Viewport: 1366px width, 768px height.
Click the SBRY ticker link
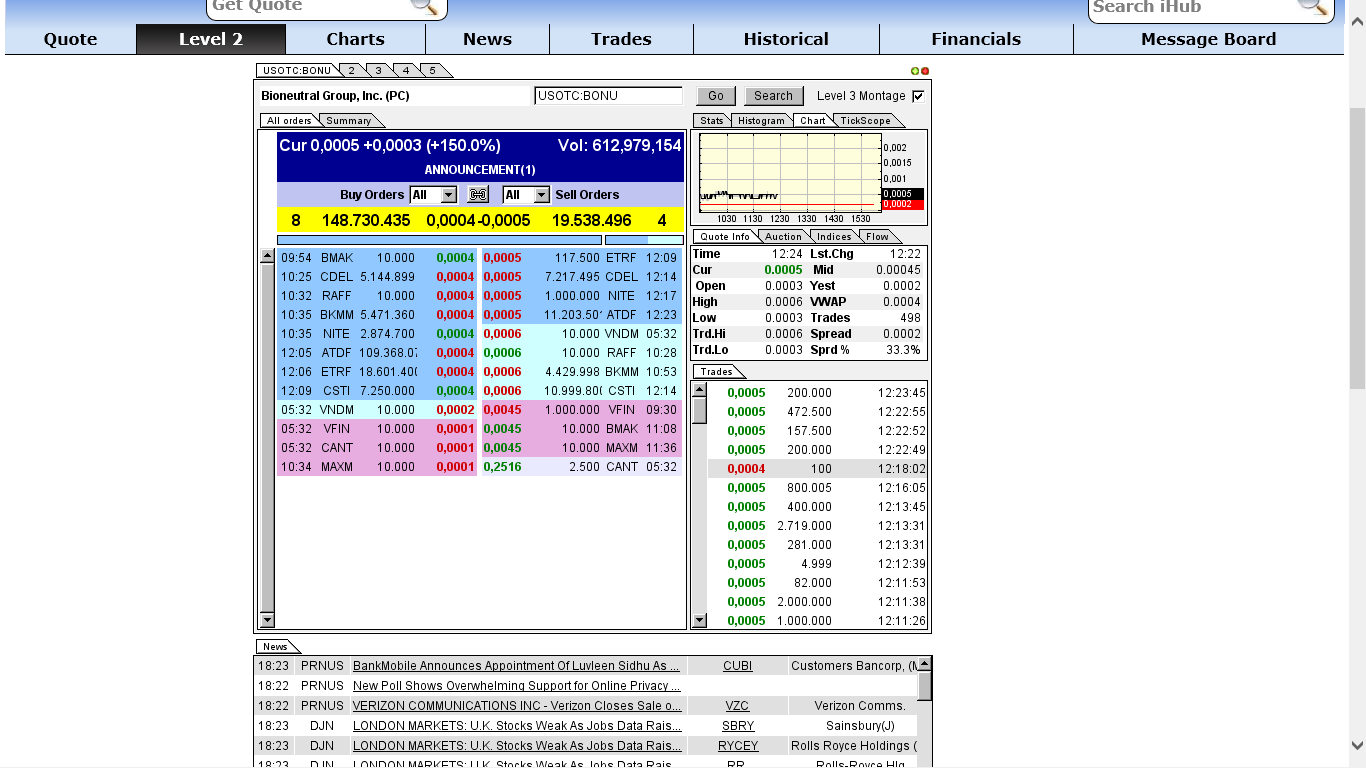coord(737,726)
